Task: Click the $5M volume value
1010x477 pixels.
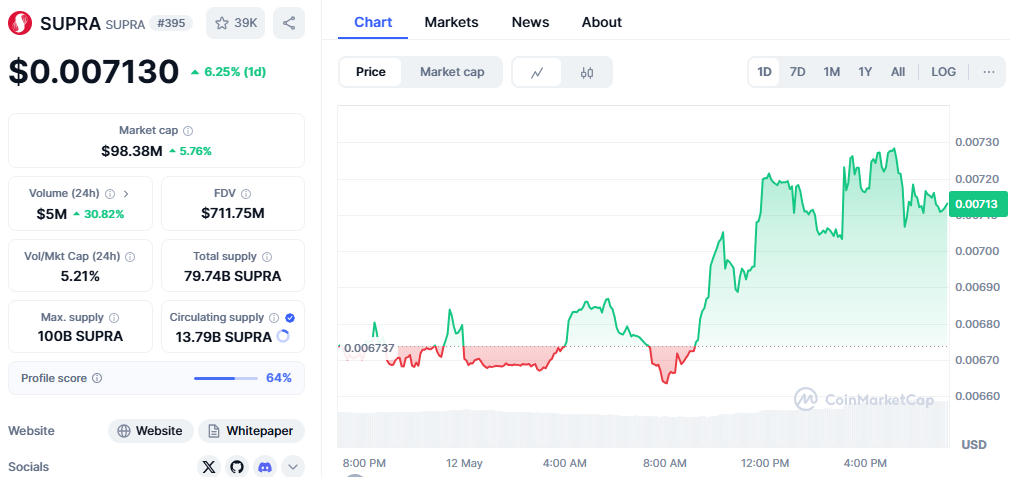Action: [52, 214]
